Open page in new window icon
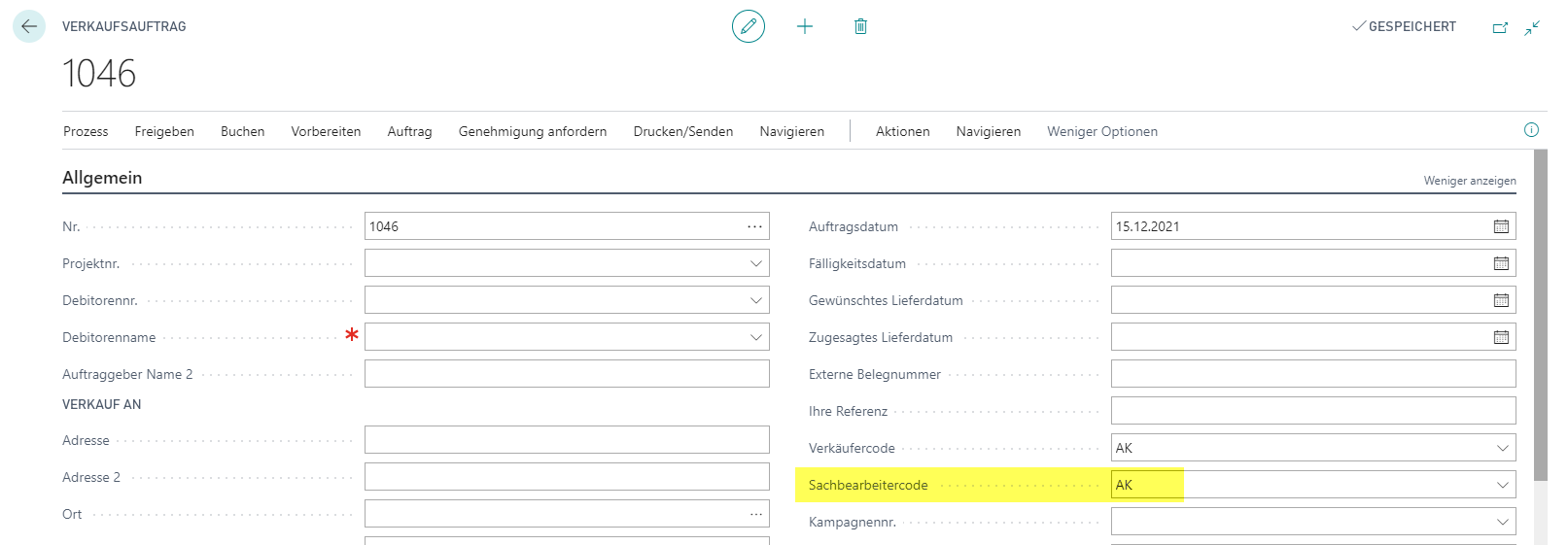The width and height of the screenshot is (1568, 545). (x=1500, y=27)
